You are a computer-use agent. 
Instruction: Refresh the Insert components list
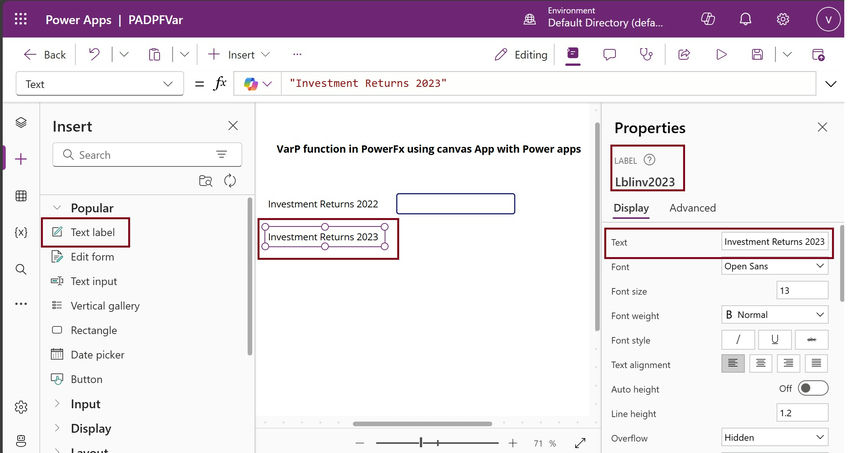click(230, 181)
